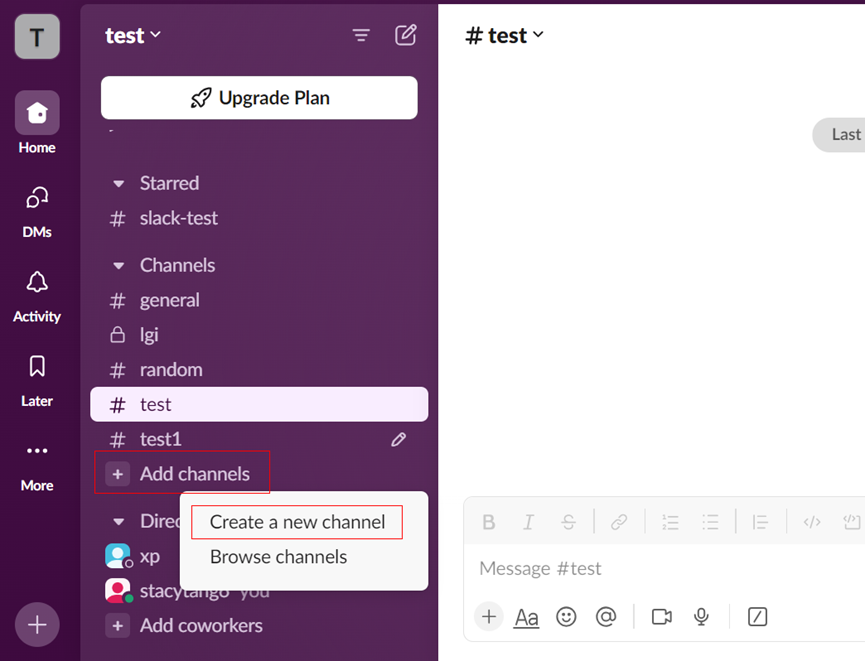The height and width of the screenshot is (661, 865).
Task: Open direct message with xp
Action: [132, 556]
